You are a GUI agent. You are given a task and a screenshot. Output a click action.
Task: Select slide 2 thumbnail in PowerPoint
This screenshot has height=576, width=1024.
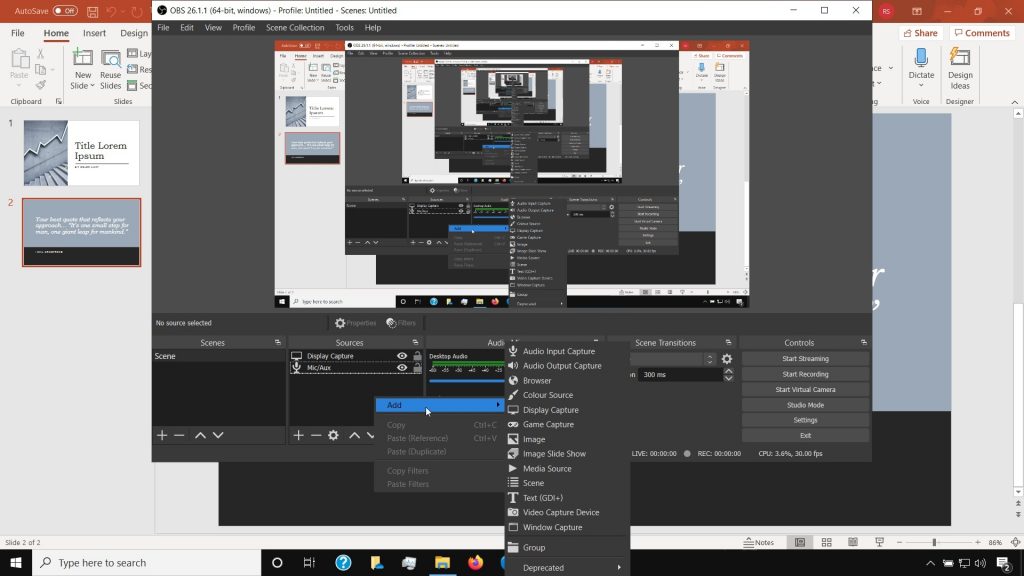click(82, 232)
